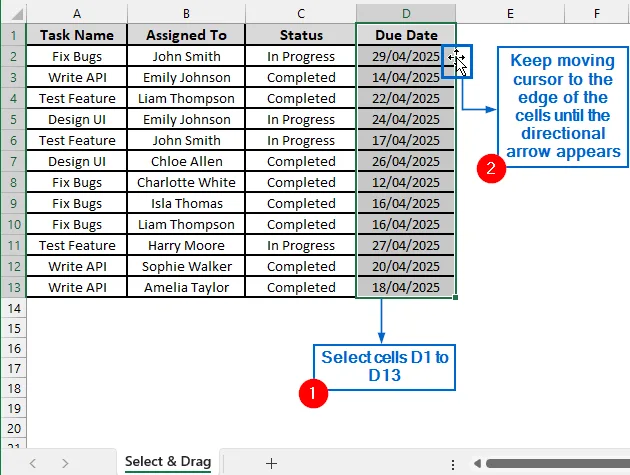The height and width of the screenshot is (475, 630).
Task: Click Fix Bugs in row 2
Action: (77, 56)
